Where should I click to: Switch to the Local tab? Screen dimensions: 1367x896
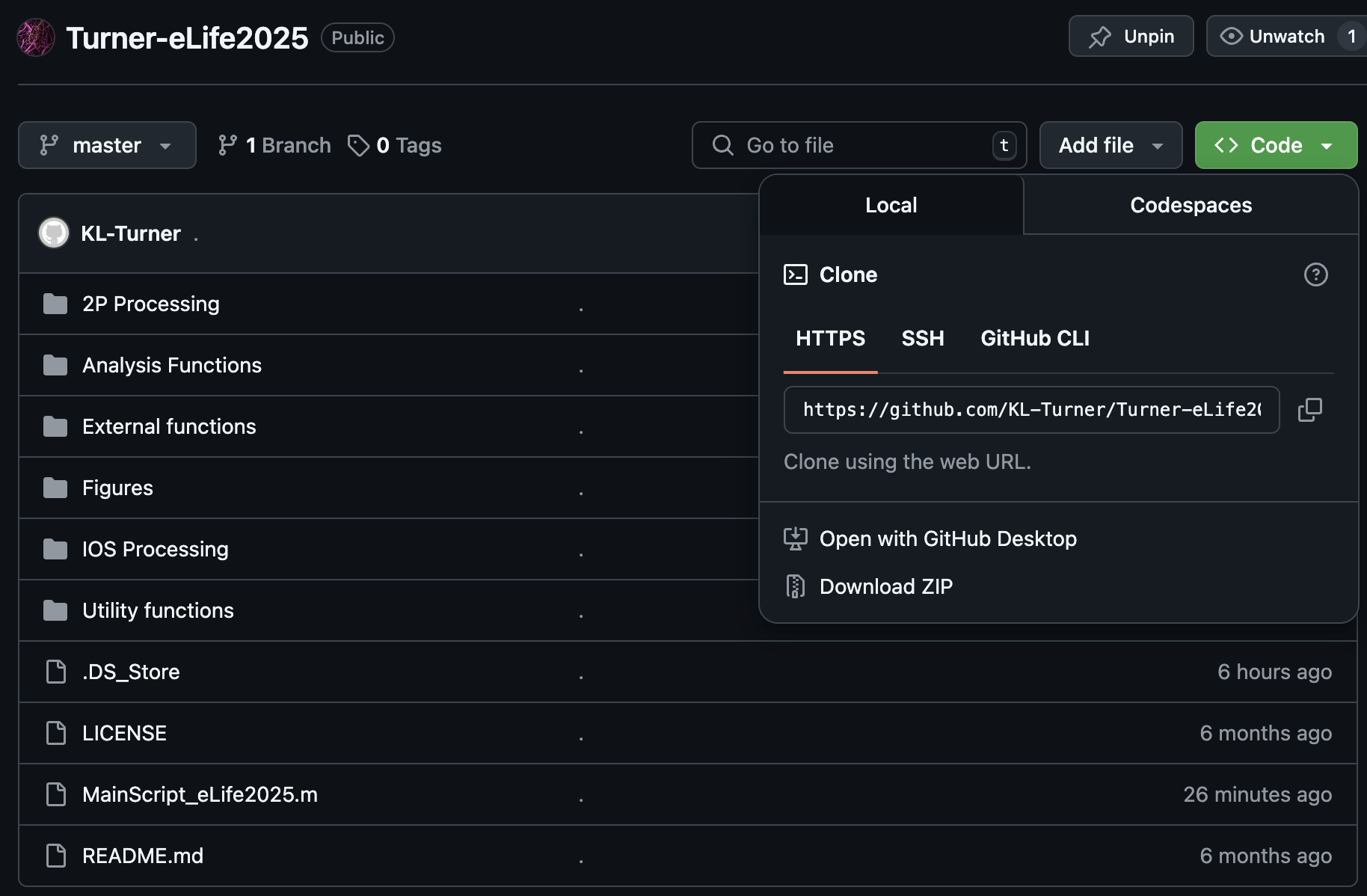point(891,205)
